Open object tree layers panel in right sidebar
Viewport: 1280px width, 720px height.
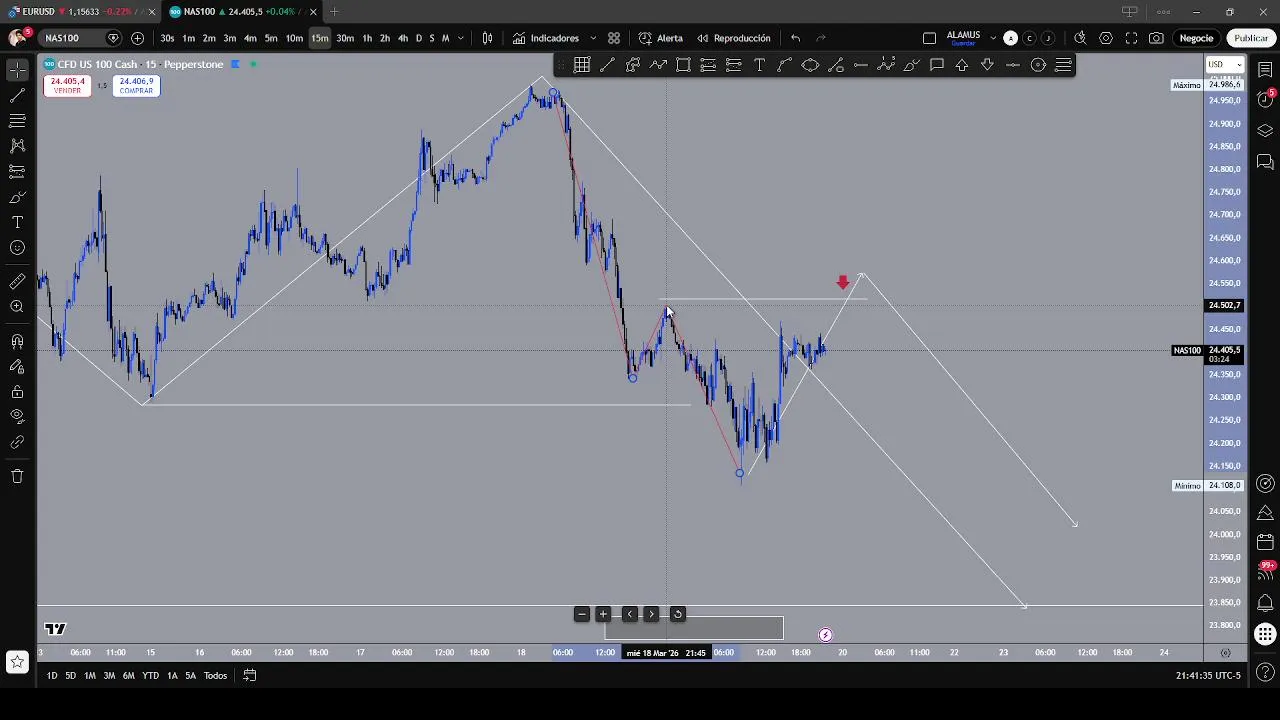coord(1265,130)
